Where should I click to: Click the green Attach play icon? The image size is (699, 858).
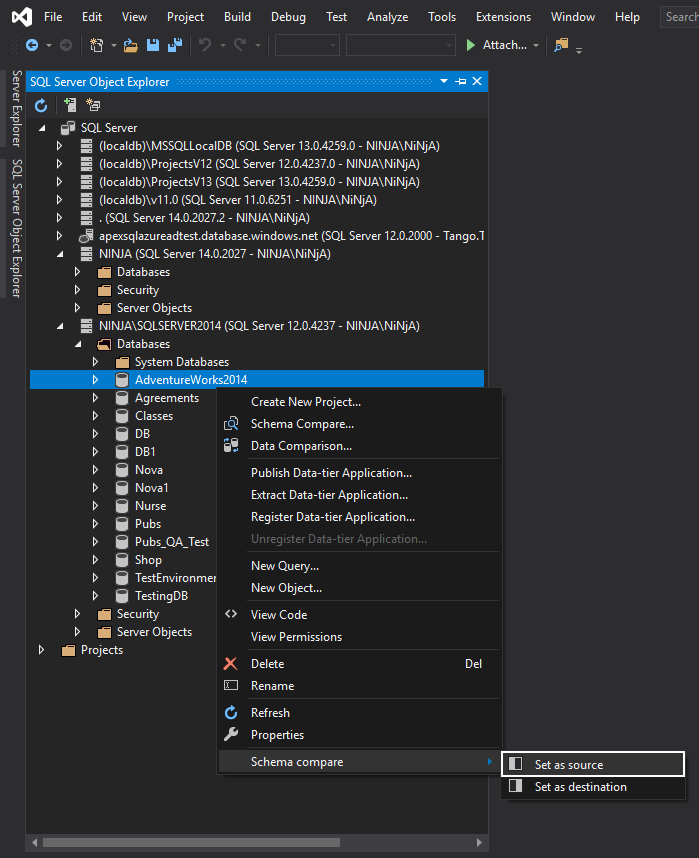470,45
